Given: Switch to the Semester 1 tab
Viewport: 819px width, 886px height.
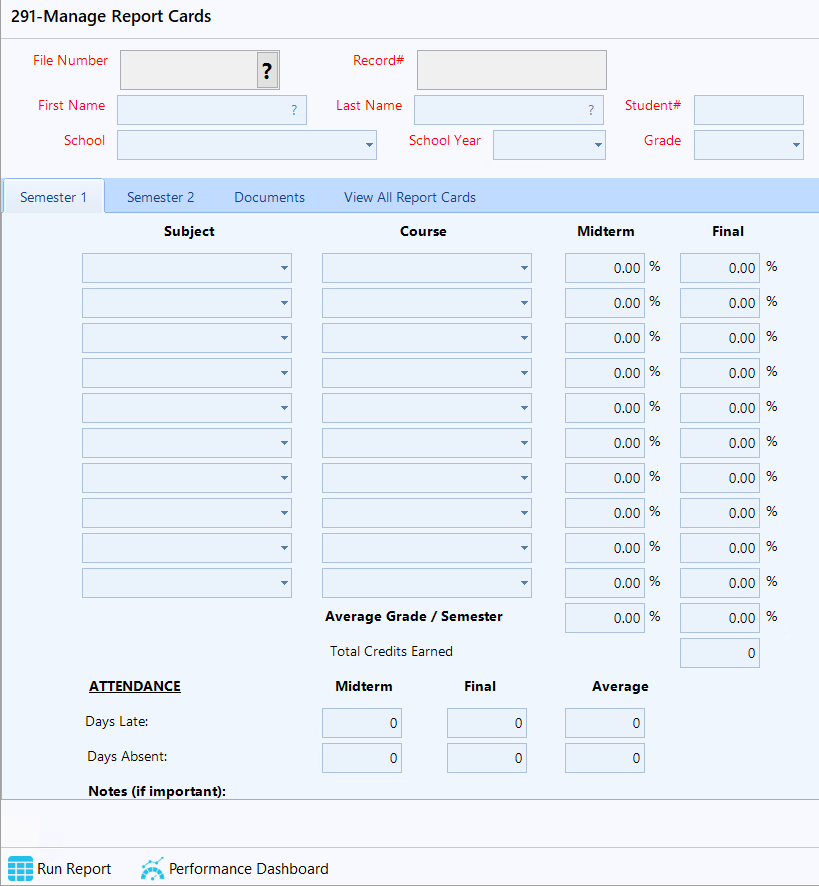Looking at the screenshot, I should (x=53, y=197).
